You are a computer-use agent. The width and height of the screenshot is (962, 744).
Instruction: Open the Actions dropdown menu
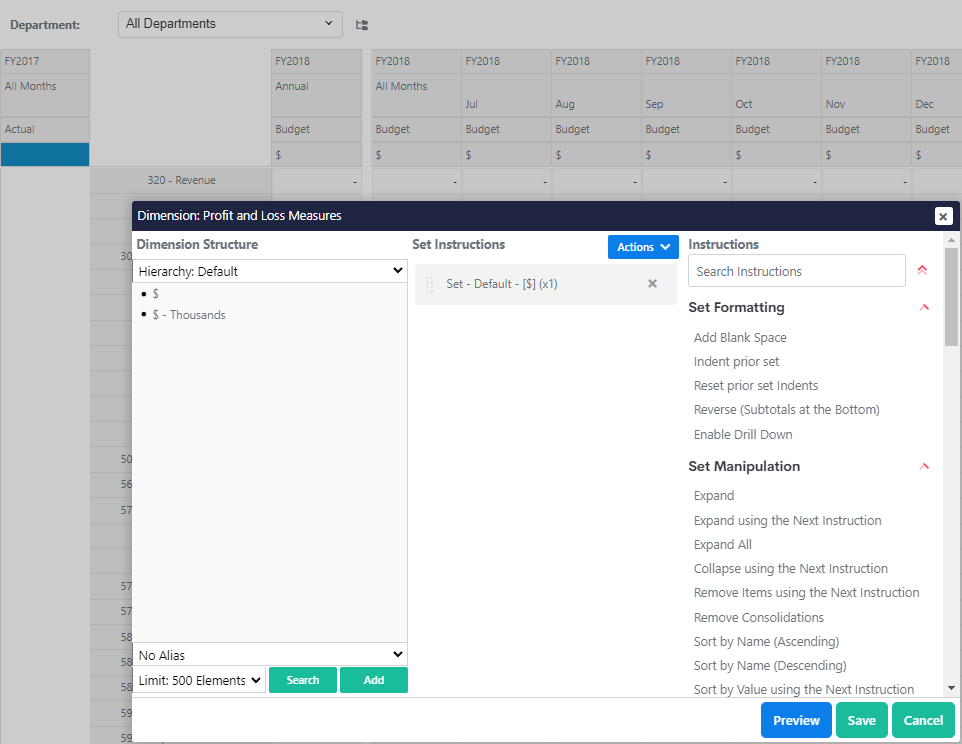643,247
